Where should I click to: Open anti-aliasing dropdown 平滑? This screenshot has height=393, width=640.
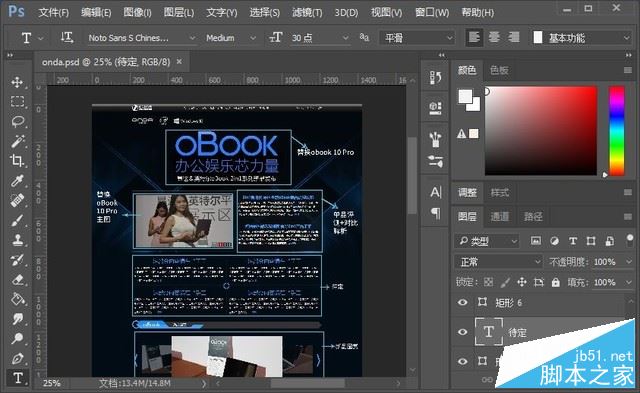pyautogui.click(x=417, y=38)
